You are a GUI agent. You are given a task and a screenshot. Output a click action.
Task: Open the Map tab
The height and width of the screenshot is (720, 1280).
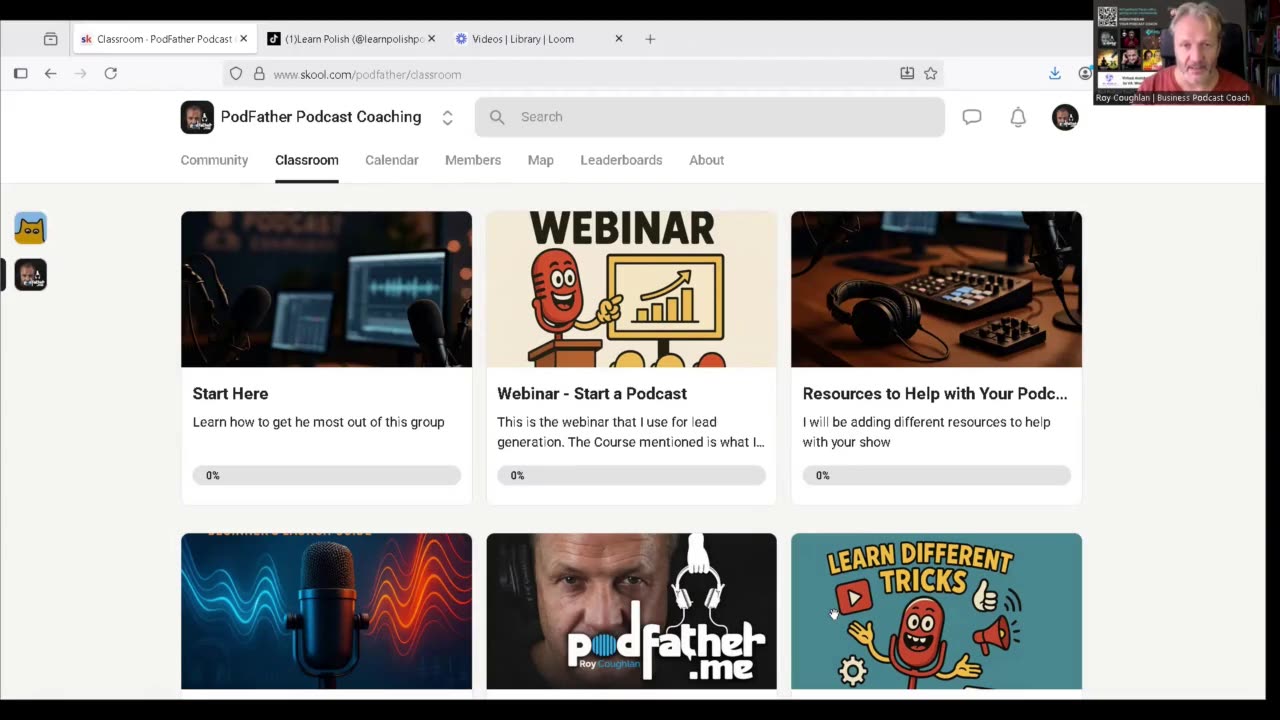(541, 160)
